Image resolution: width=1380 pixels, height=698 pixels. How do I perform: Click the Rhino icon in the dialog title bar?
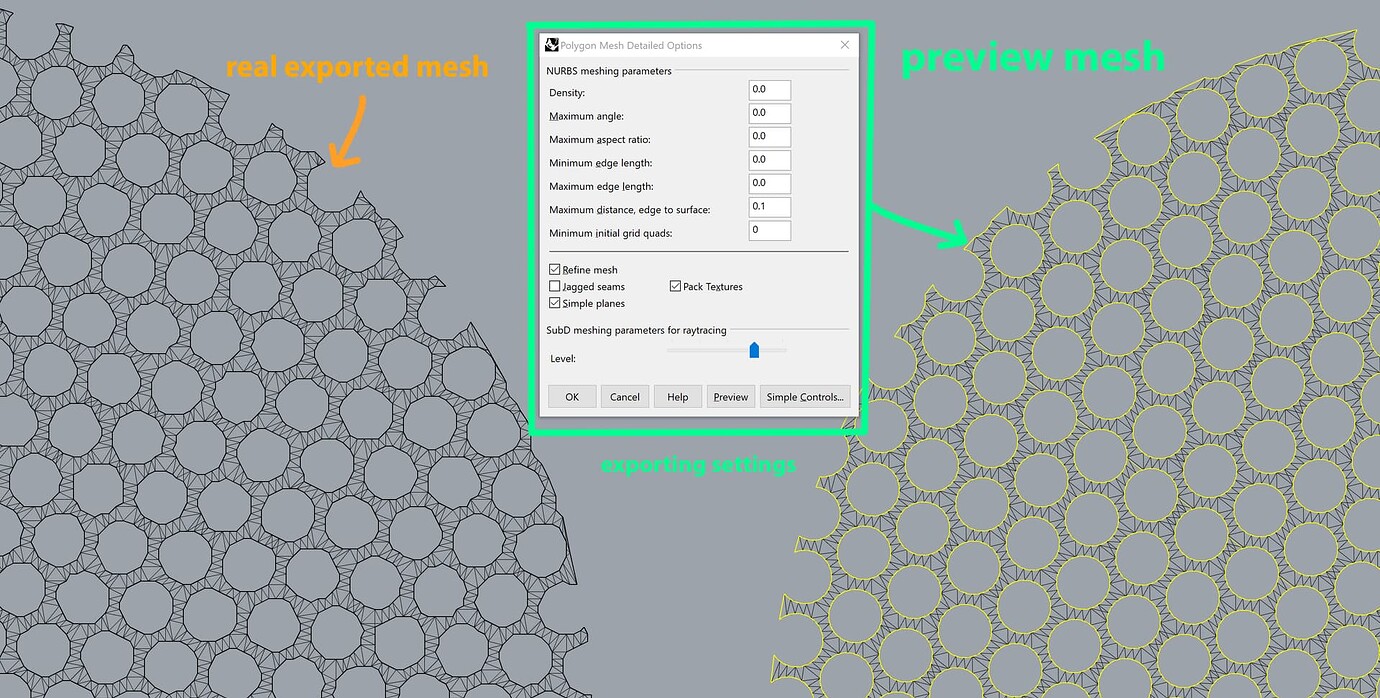click(551, 44)
